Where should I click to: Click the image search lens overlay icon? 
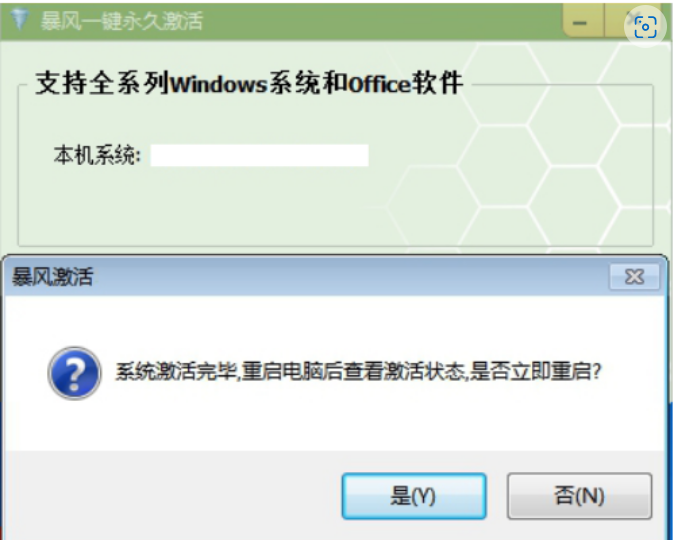tap(645, 27)
